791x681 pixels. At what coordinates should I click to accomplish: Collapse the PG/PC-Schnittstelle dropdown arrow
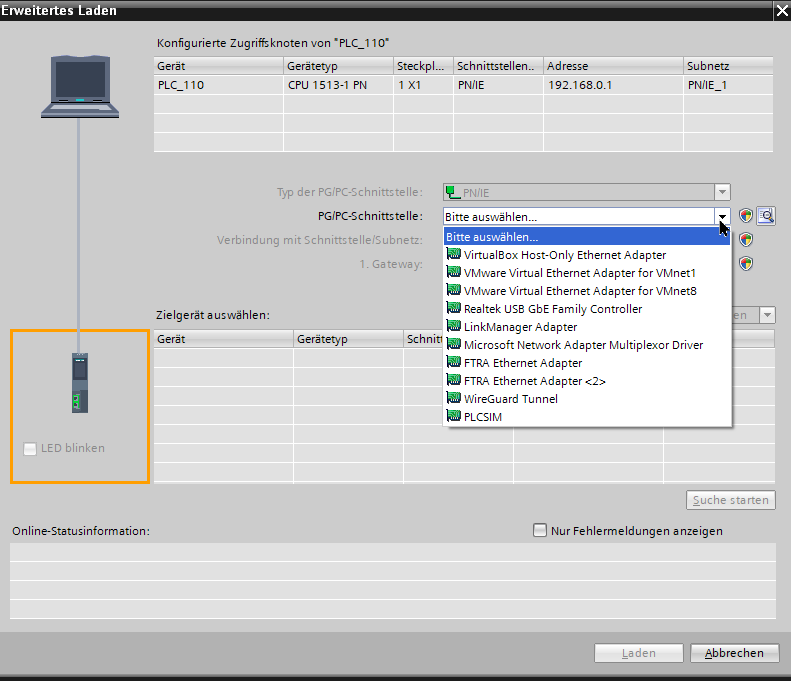[722, 216]
